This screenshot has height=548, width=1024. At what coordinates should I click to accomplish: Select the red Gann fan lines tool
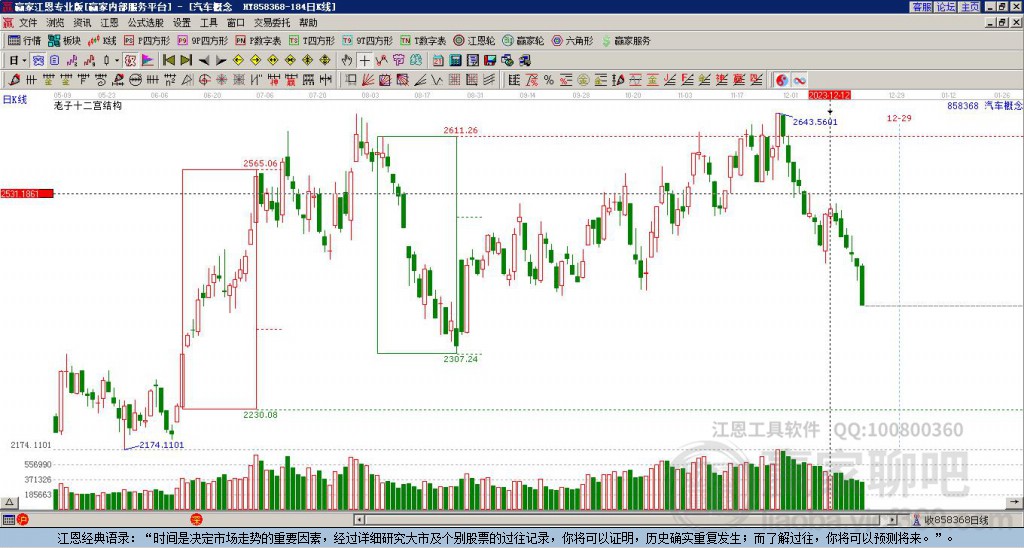(x=368, y=80)
